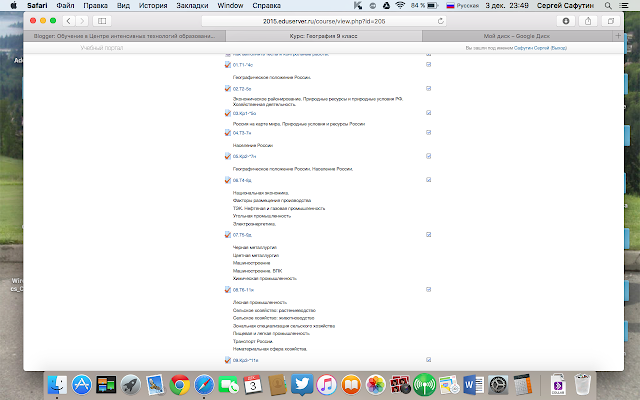Add a new Safari tab
This screenshot has width=640, height=400.
tap(618, 36)
